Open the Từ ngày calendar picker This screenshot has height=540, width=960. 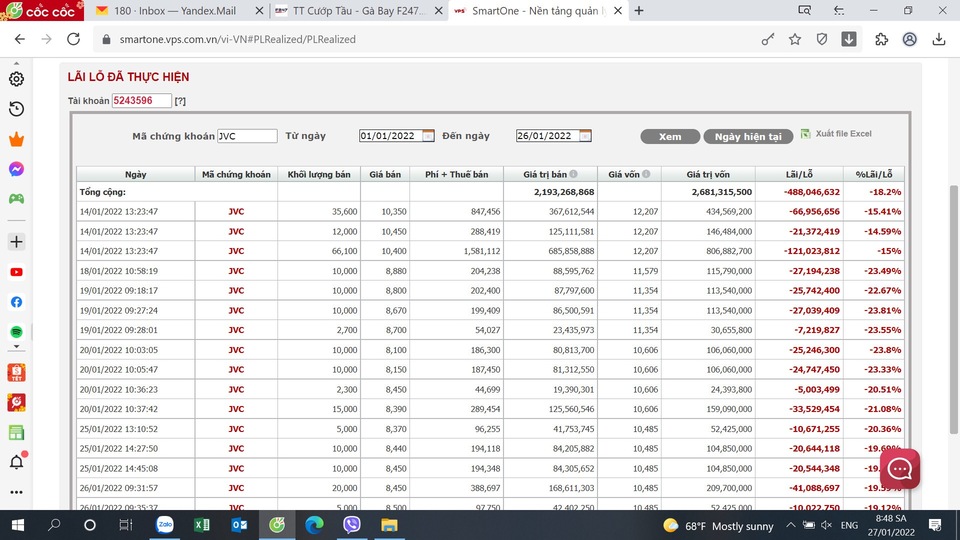pyautogui.click(x=428, y=136)
